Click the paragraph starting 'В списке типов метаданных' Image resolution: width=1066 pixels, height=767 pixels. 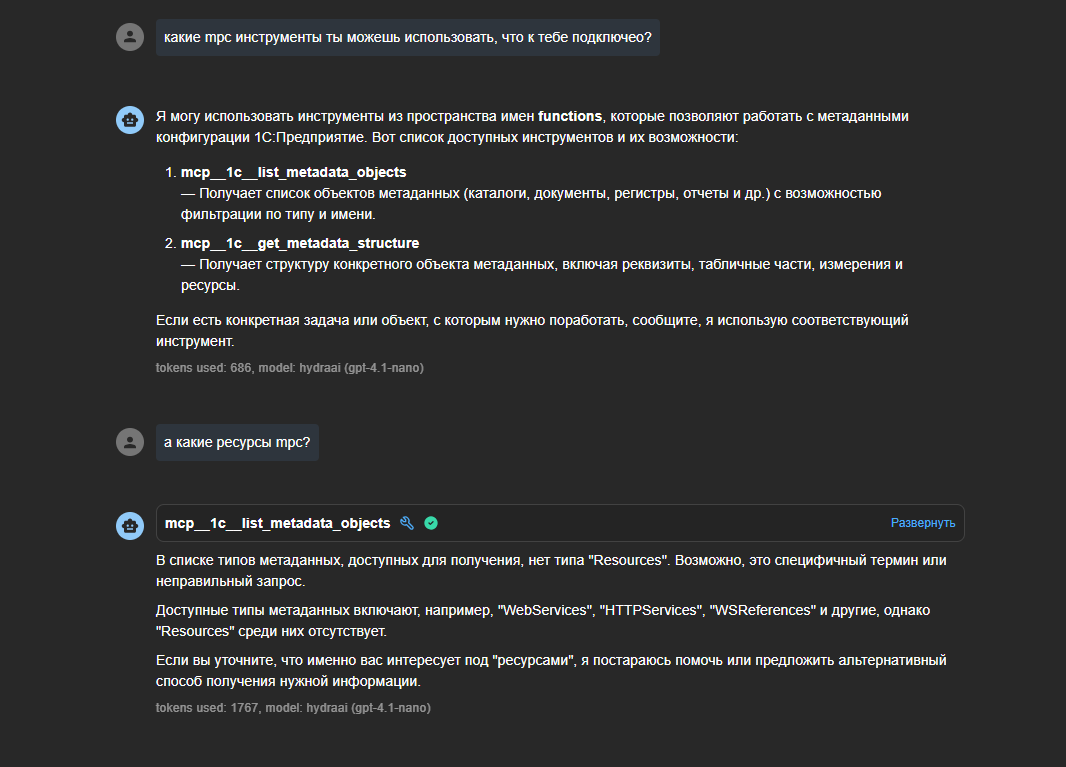click(551, 570)
